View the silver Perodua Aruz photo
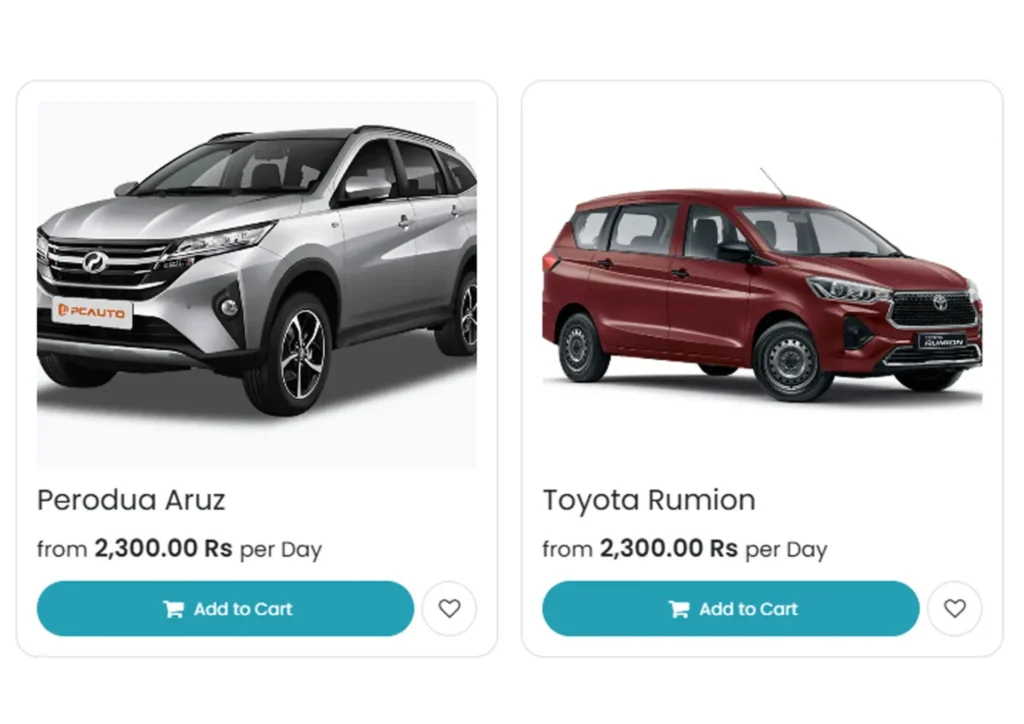Screen dimensions: 1024x724 257,284
